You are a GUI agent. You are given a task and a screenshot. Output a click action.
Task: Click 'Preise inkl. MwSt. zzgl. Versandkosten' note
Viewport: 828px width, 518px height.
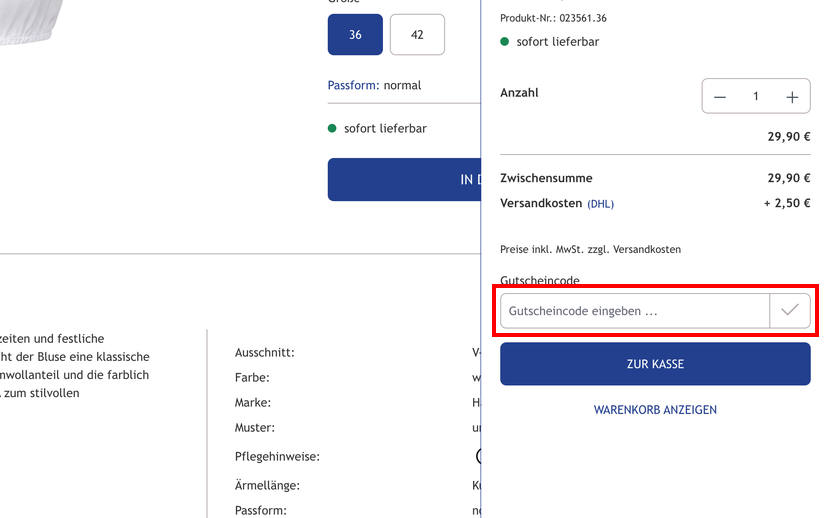point(590,249)
